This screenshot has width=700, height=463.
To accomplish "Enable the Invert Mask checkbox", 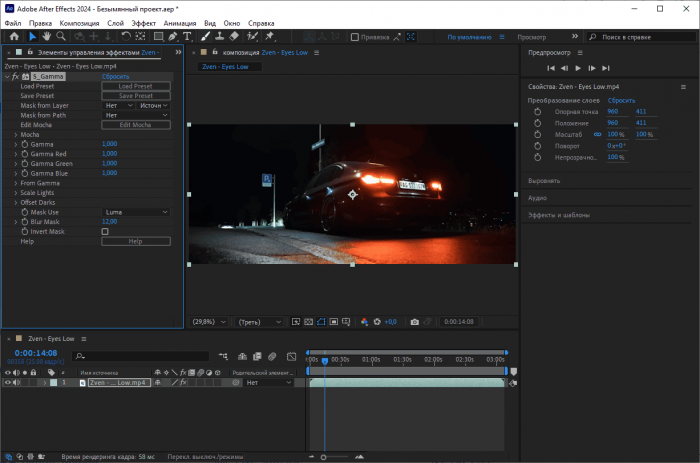I will click(x=105, y=231).
